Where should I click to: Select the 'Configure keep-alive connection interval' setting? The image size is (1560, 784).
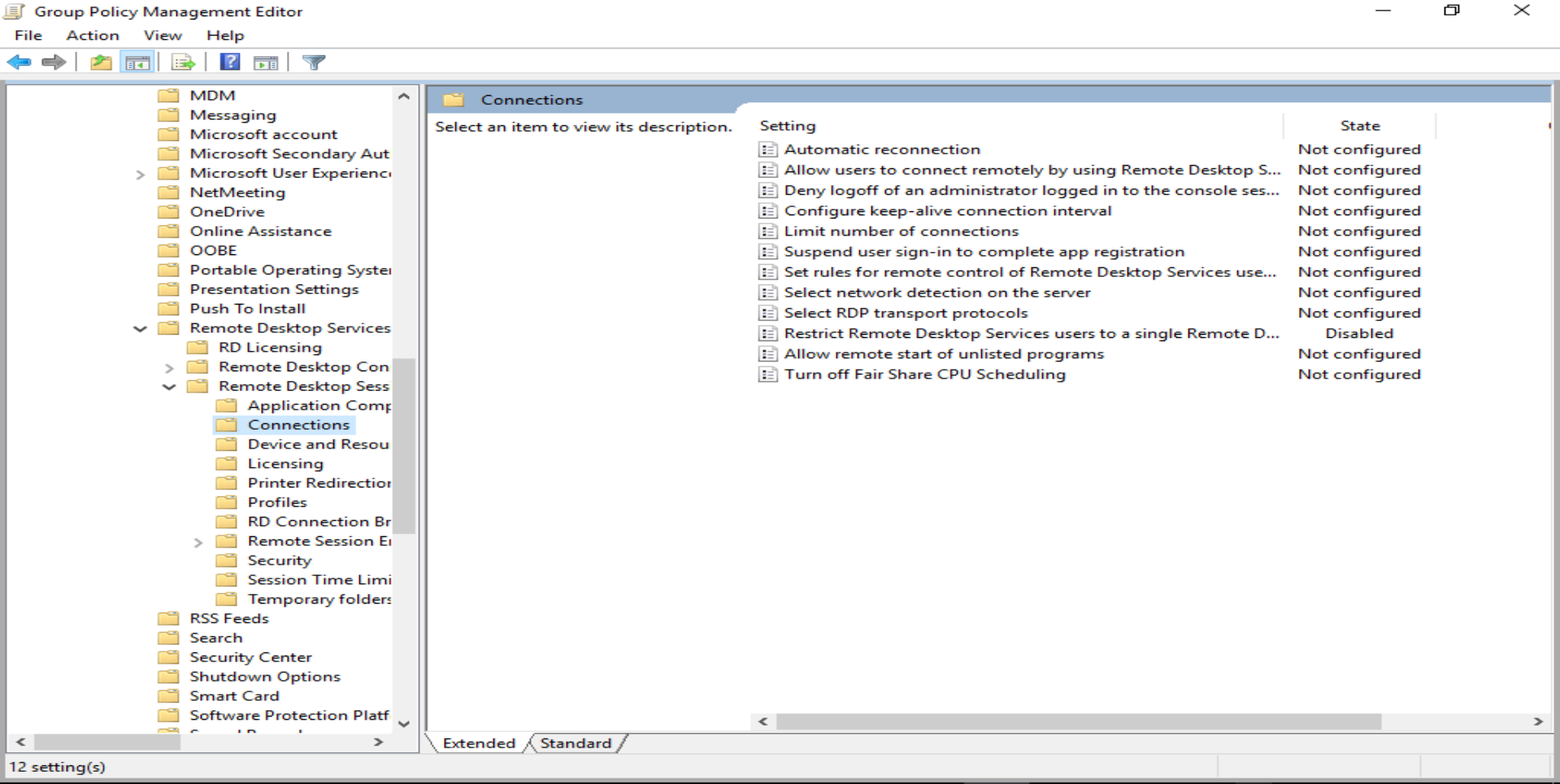click(948, 211)
